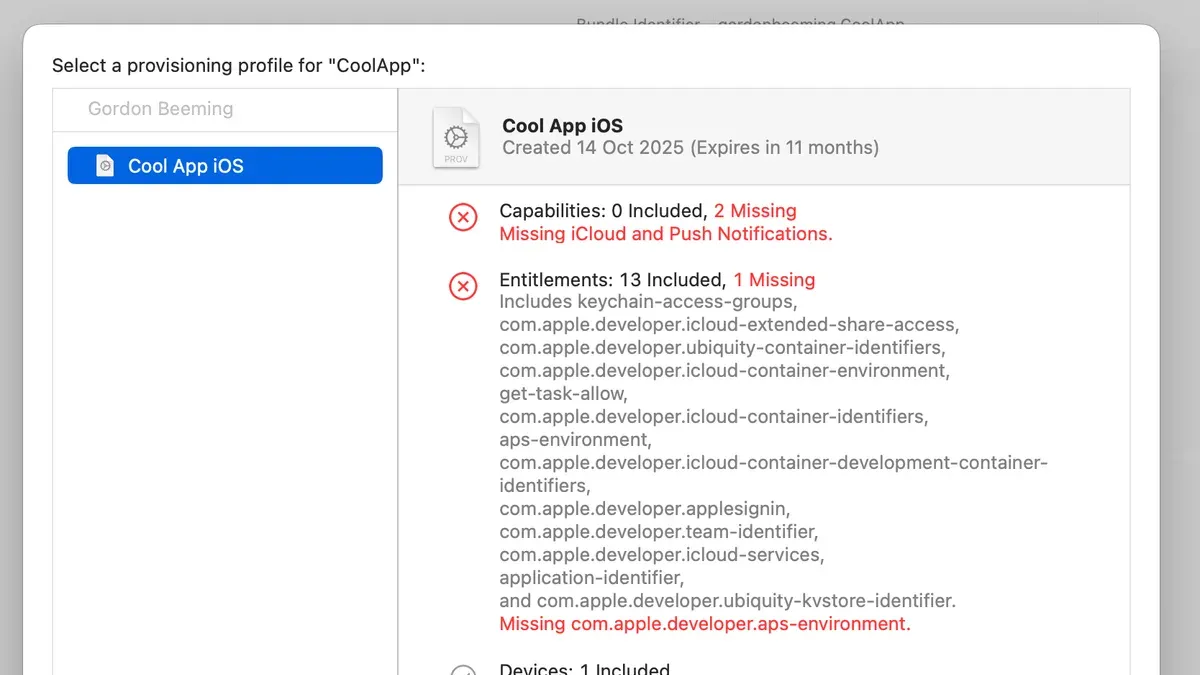
Task: Click the red "1 Missing" entitlements text
Action: [x=774, y=280]
